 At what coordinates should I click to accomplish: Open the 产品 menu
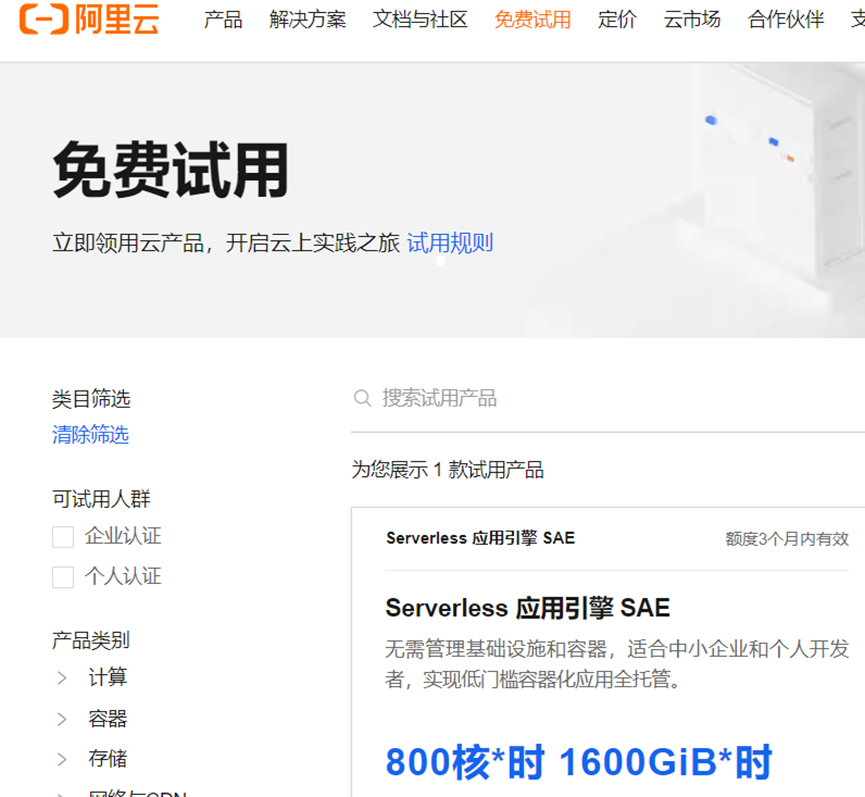click(223, 20)
